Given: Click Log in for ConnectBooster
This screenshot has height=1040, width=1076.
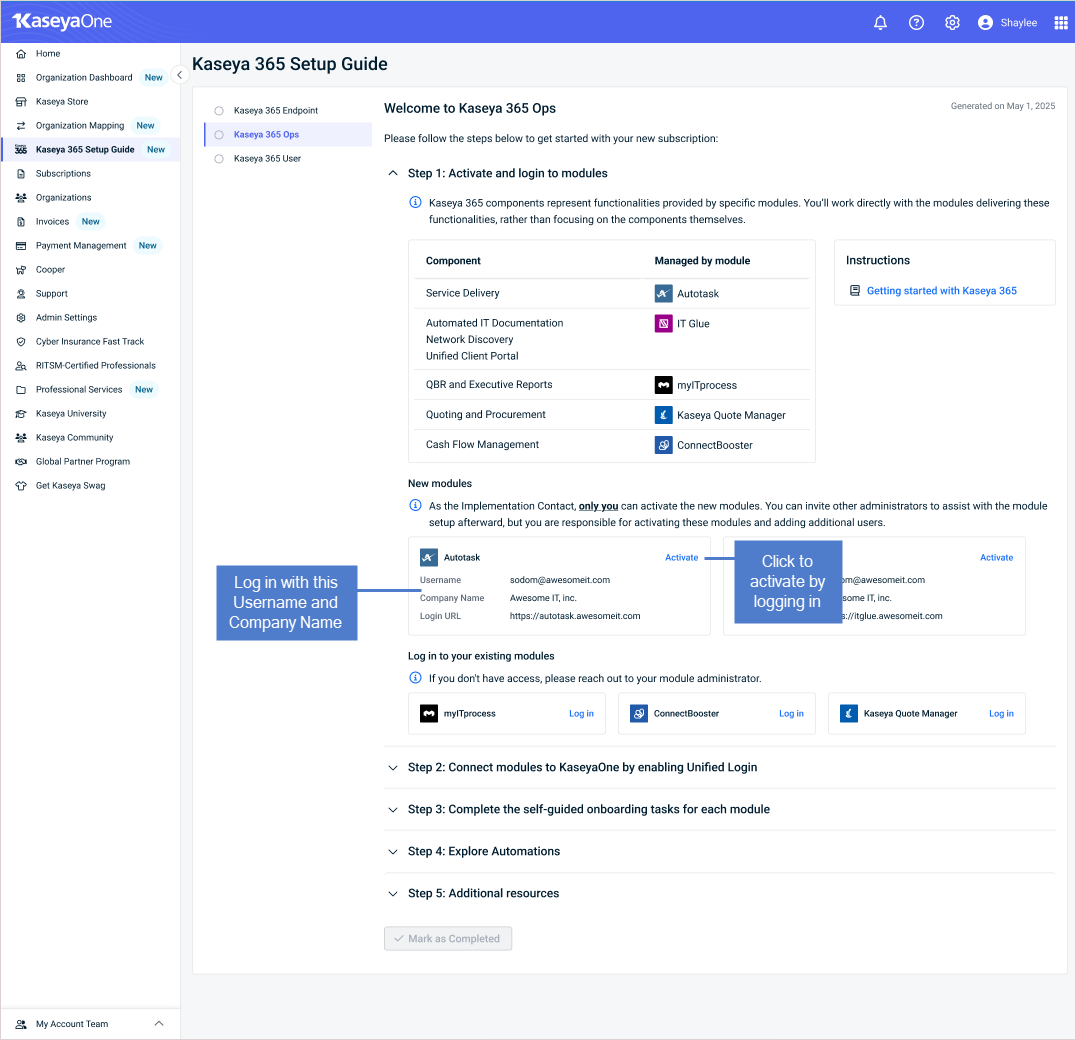Looking at the screenshot, I should (791, 713).
